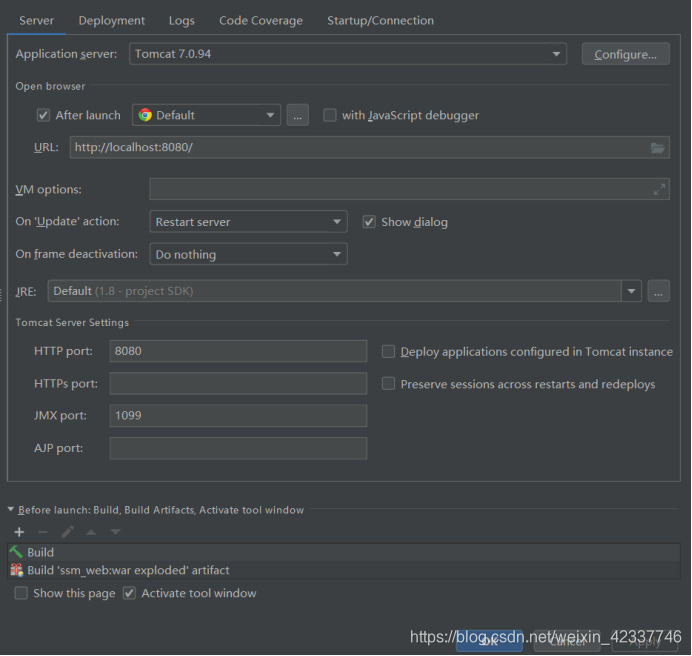Click the Chrome browser icon
Screen dimensions: 692x656
(x=145, y=115)
